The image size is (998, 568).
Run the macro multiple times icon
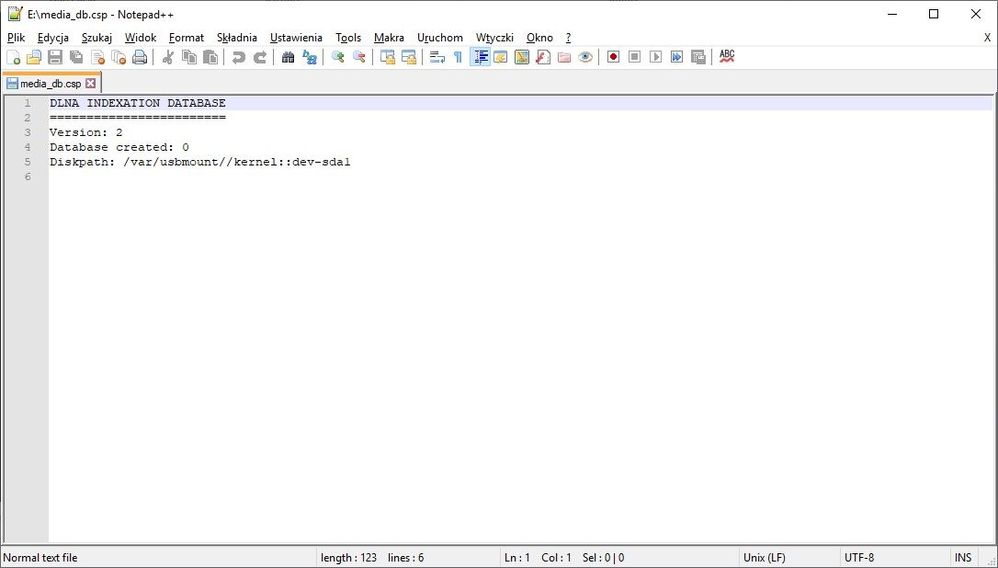(x=677, y=57)
